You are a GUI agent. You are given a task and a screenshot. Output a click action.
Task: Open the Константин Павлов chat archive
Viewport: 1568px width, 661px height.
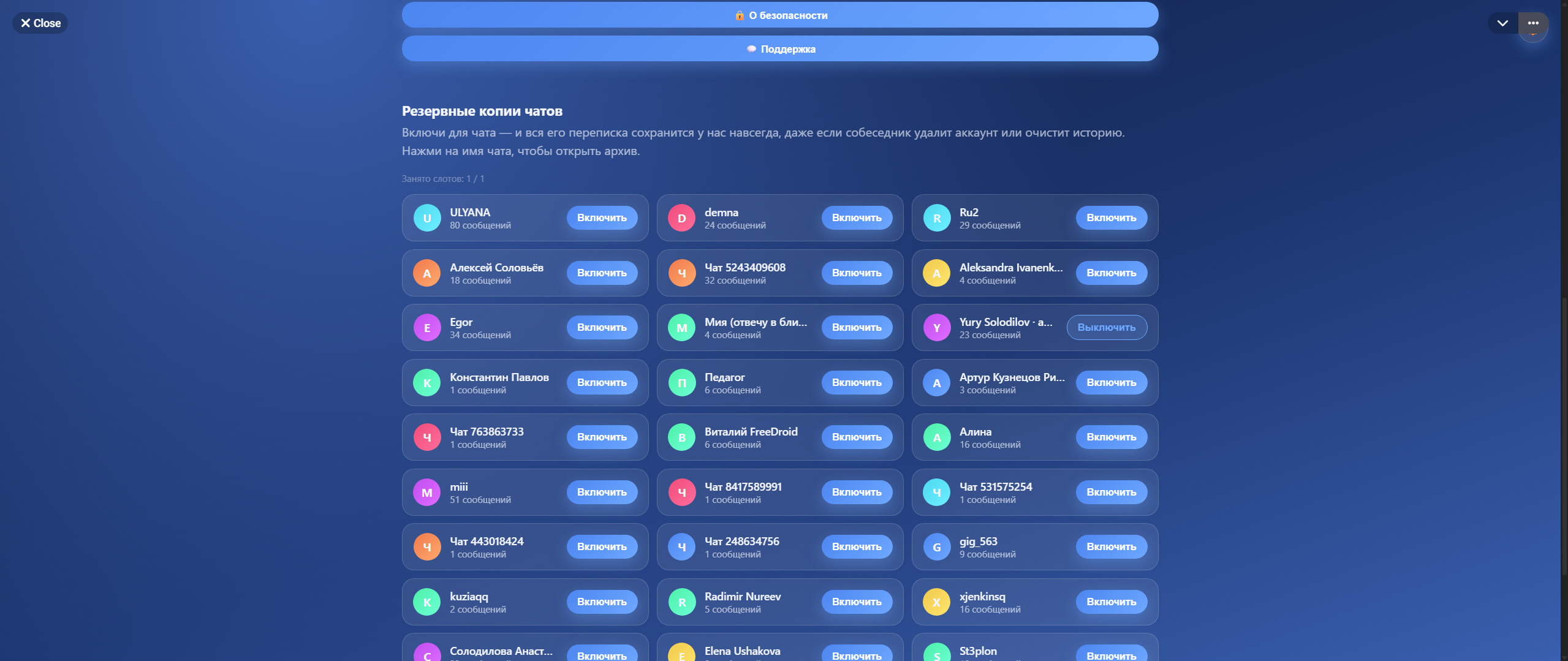click(499, 377)
